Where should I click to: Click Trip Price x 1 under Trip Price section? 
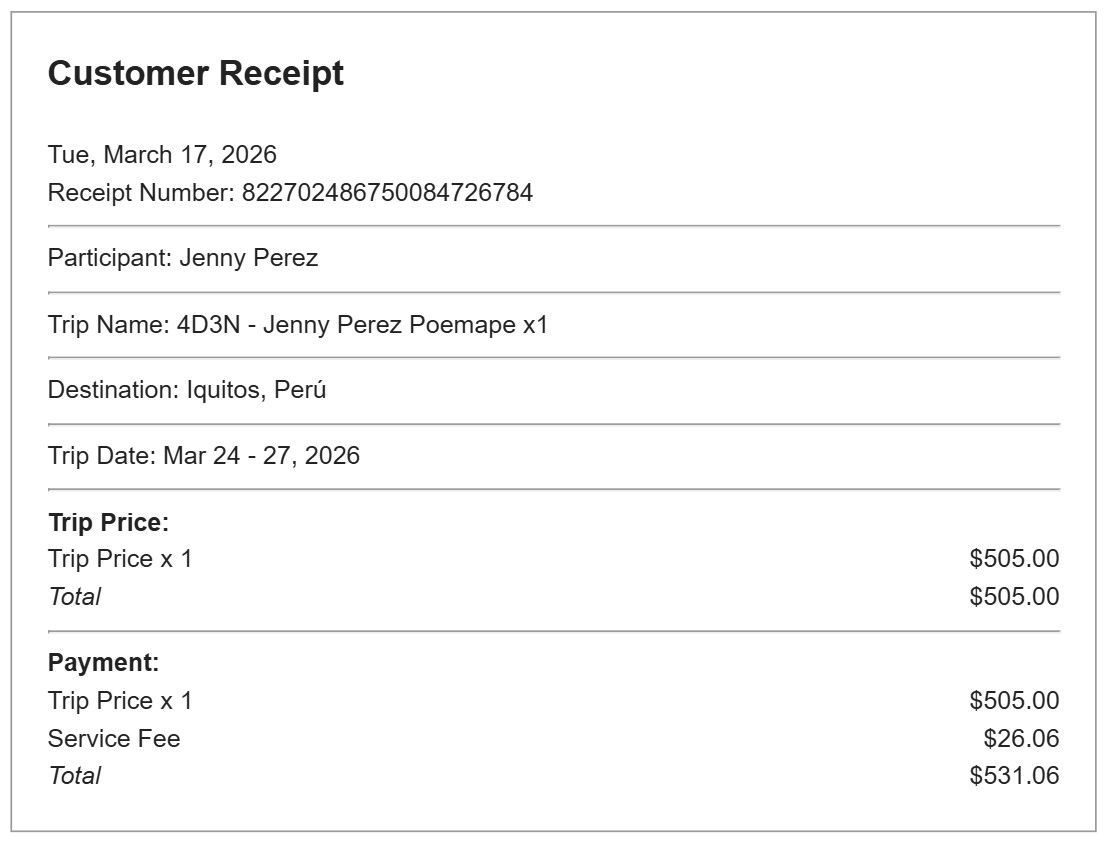[120, 559]
